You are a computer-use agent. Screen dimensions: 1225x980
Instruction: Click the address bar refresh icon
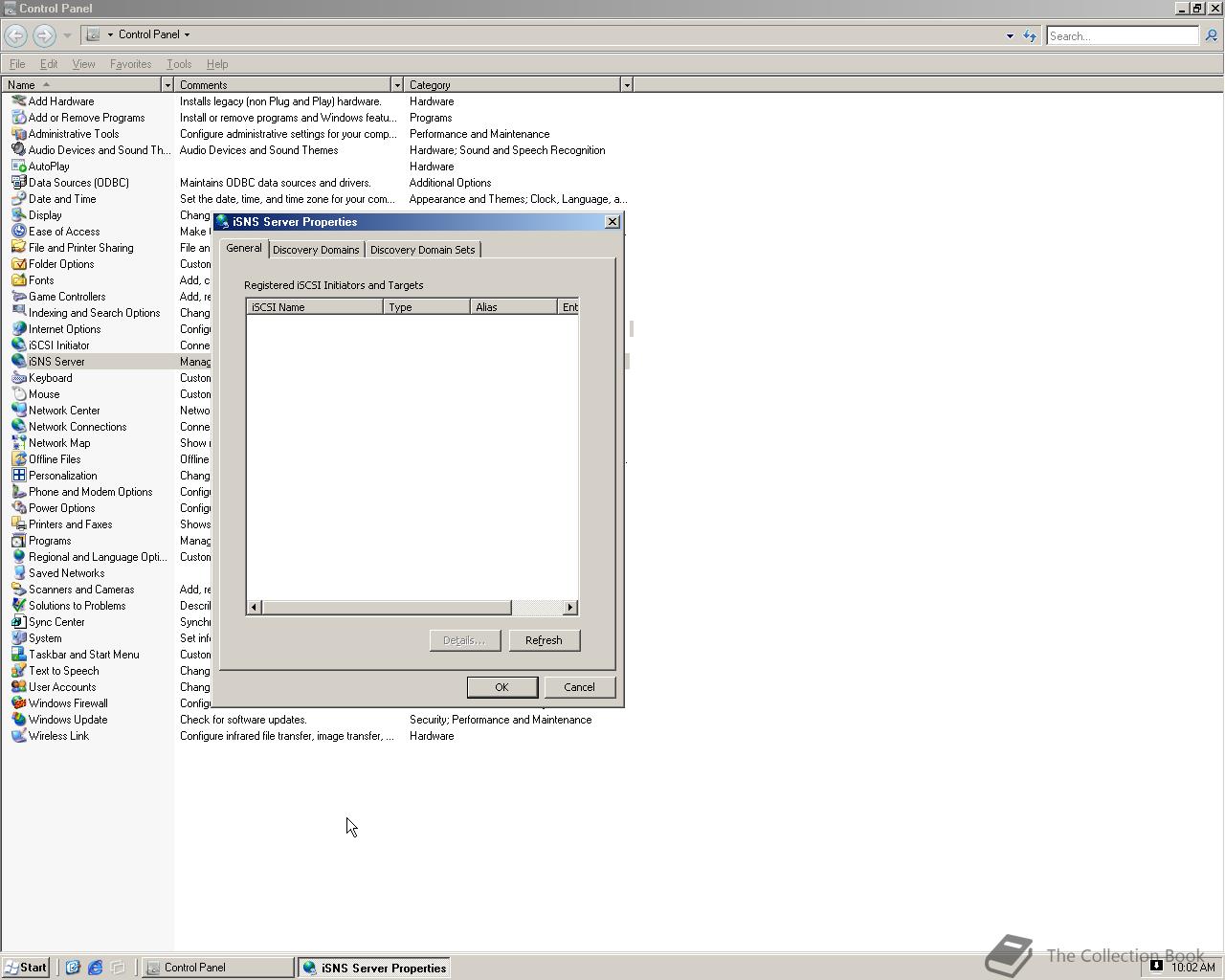coord(1030,35)
